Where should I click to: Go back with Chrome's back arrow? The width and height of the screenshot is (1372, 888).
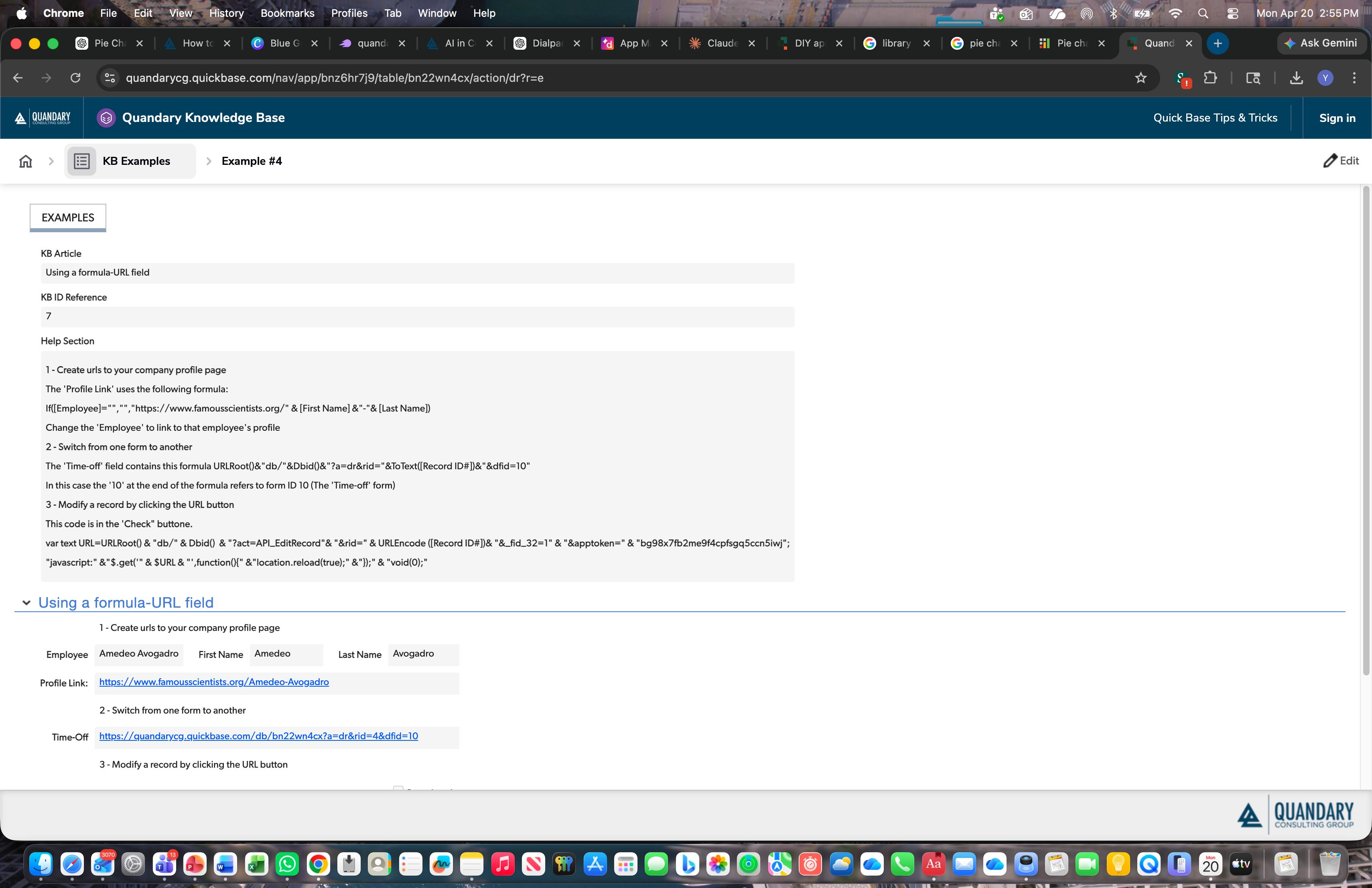click(18, 78)
